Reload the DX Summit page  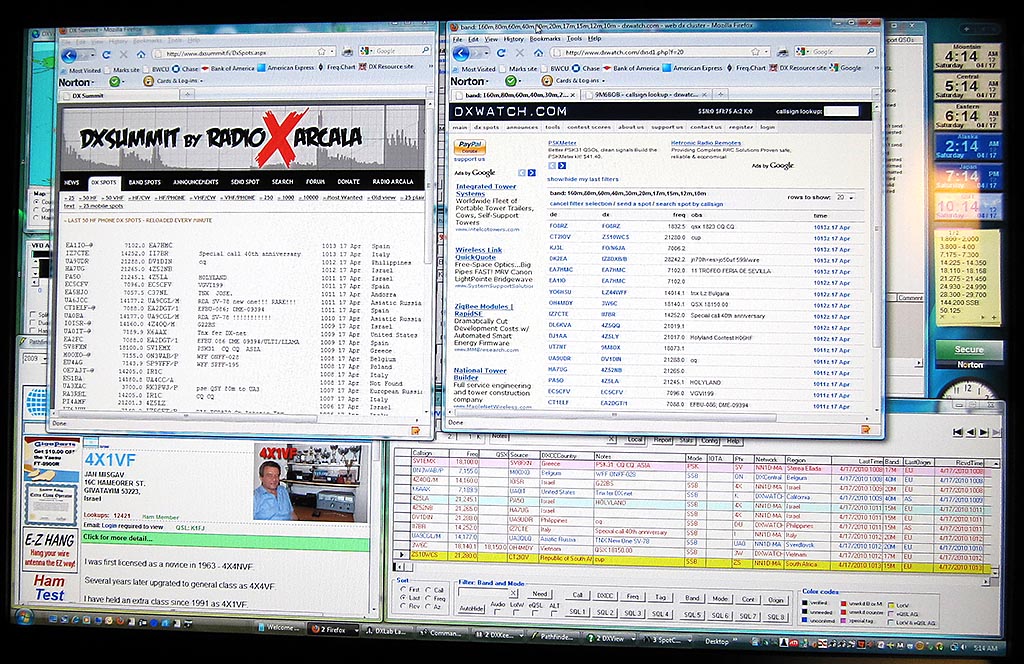(107, 54)
